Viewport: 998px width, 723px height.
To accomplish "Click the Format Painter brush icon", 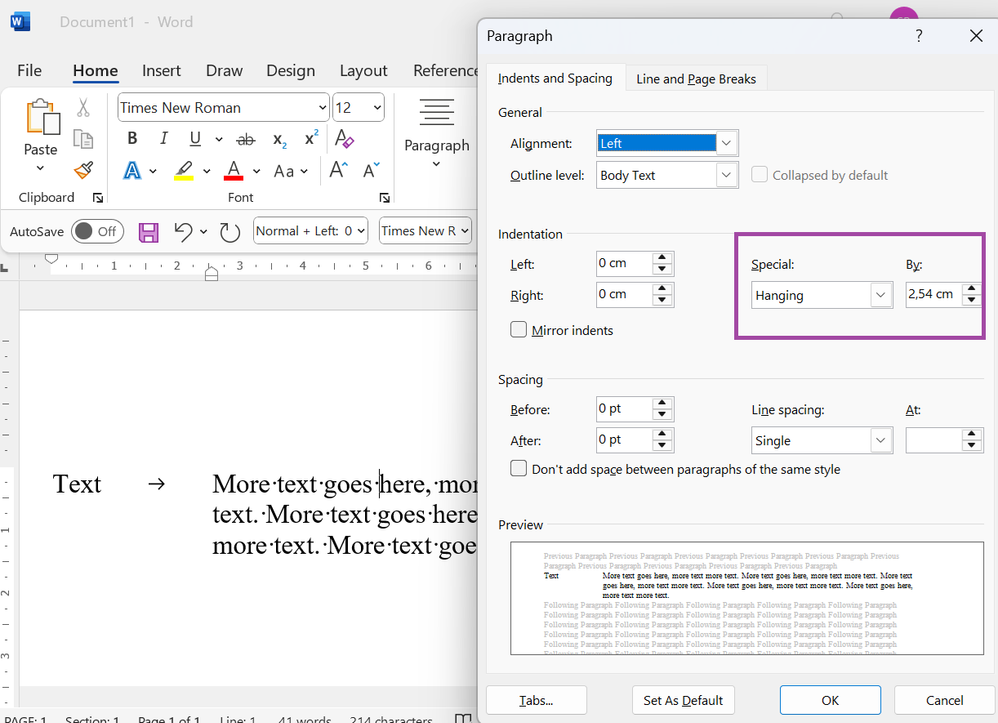I will (83, 171).
